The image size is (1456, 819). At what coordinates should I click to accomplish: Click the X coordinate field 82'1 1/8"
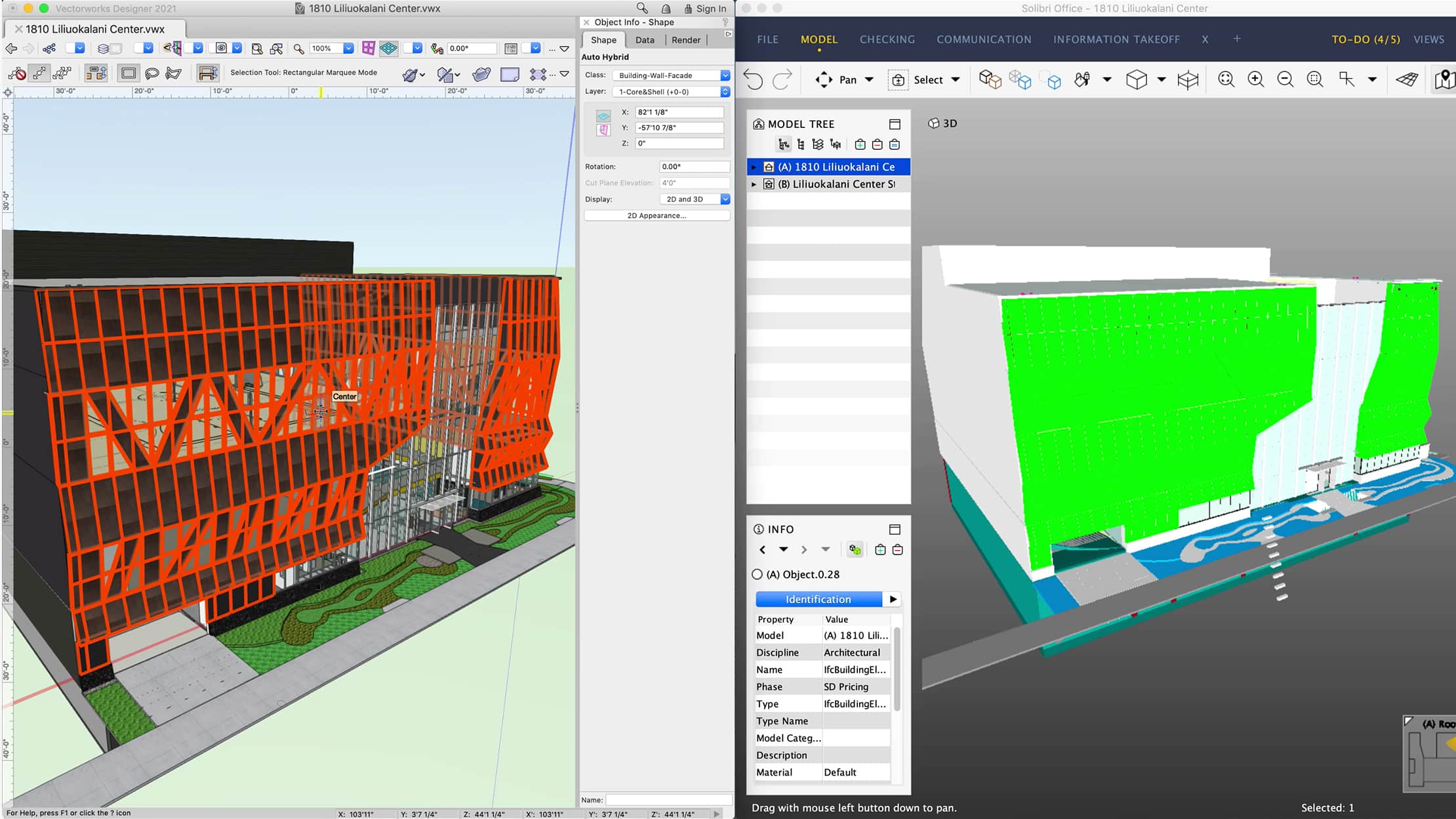pyautogui.click(x=679, y=112)
